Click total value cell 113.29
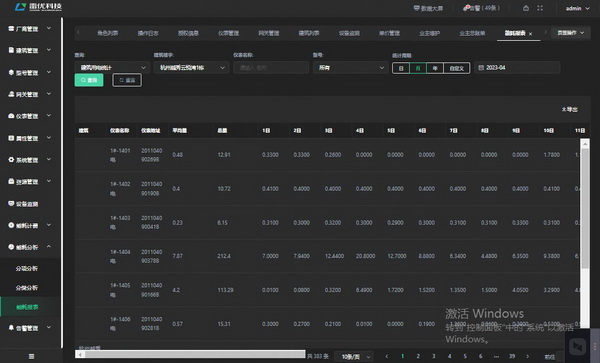Image resolution: width=600 pixels, height=363 pixels. pyautogui.click(x=225, y=290)
